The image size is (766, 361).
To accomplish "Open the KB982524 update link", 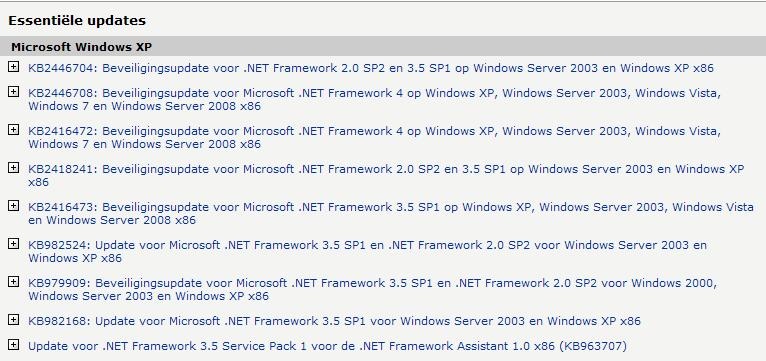I will (367, 251).
